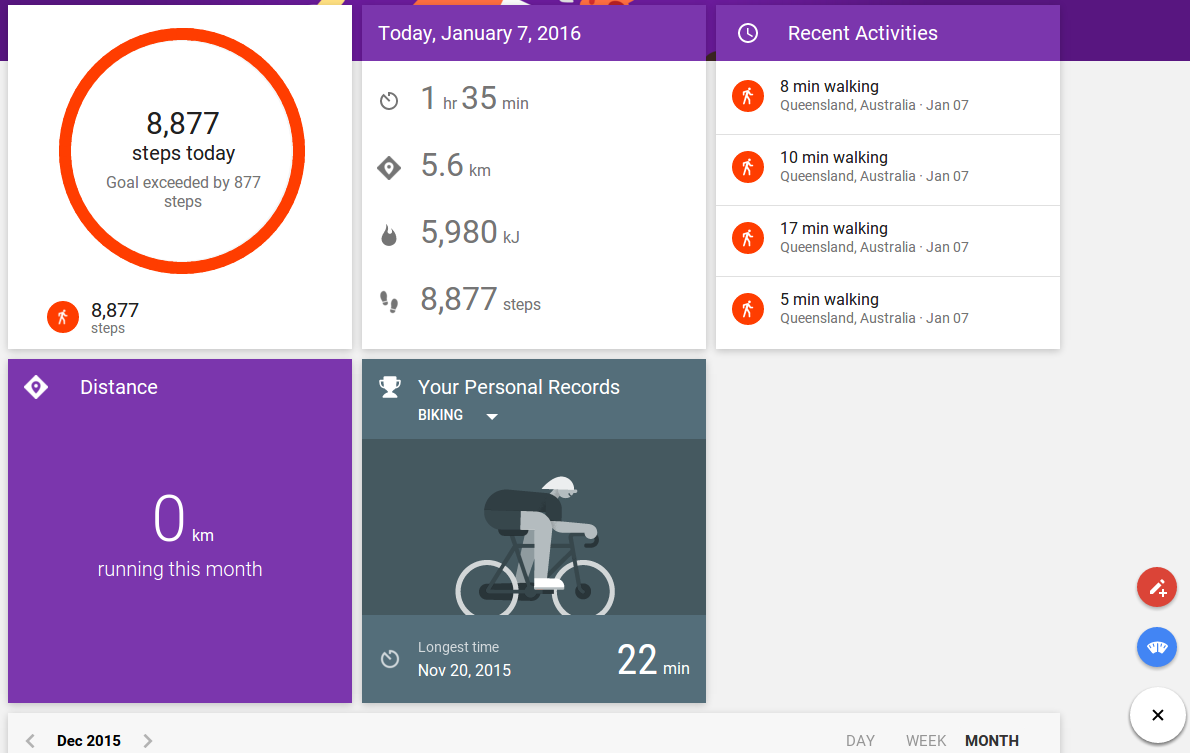Close the floating action menu with X
Image resolution: width=1190 pixels, height=753 pixels.
pos(1157,715)
